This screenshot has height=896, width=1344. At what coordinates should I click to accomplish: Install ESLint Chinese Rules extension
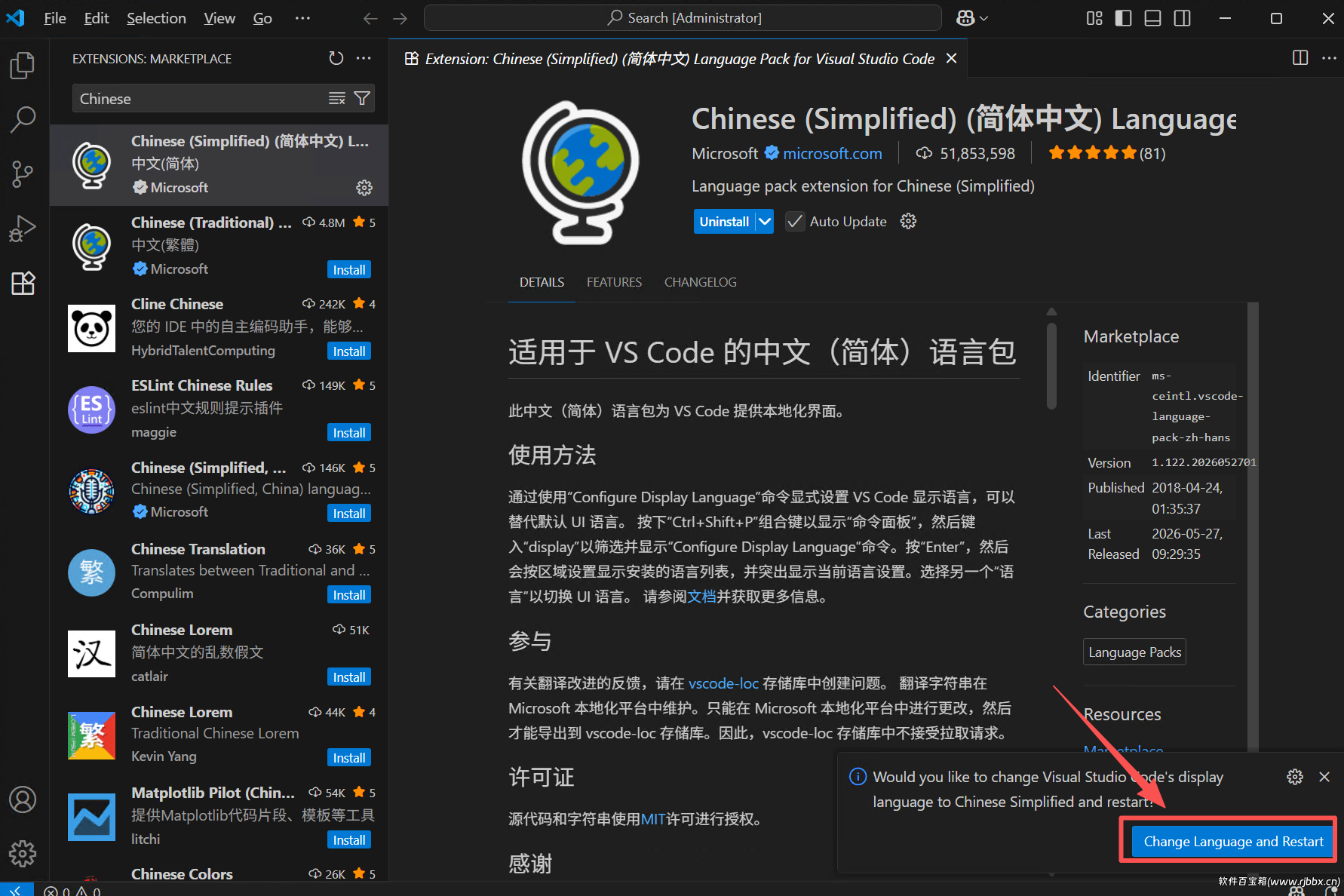(x=349, y=433)
